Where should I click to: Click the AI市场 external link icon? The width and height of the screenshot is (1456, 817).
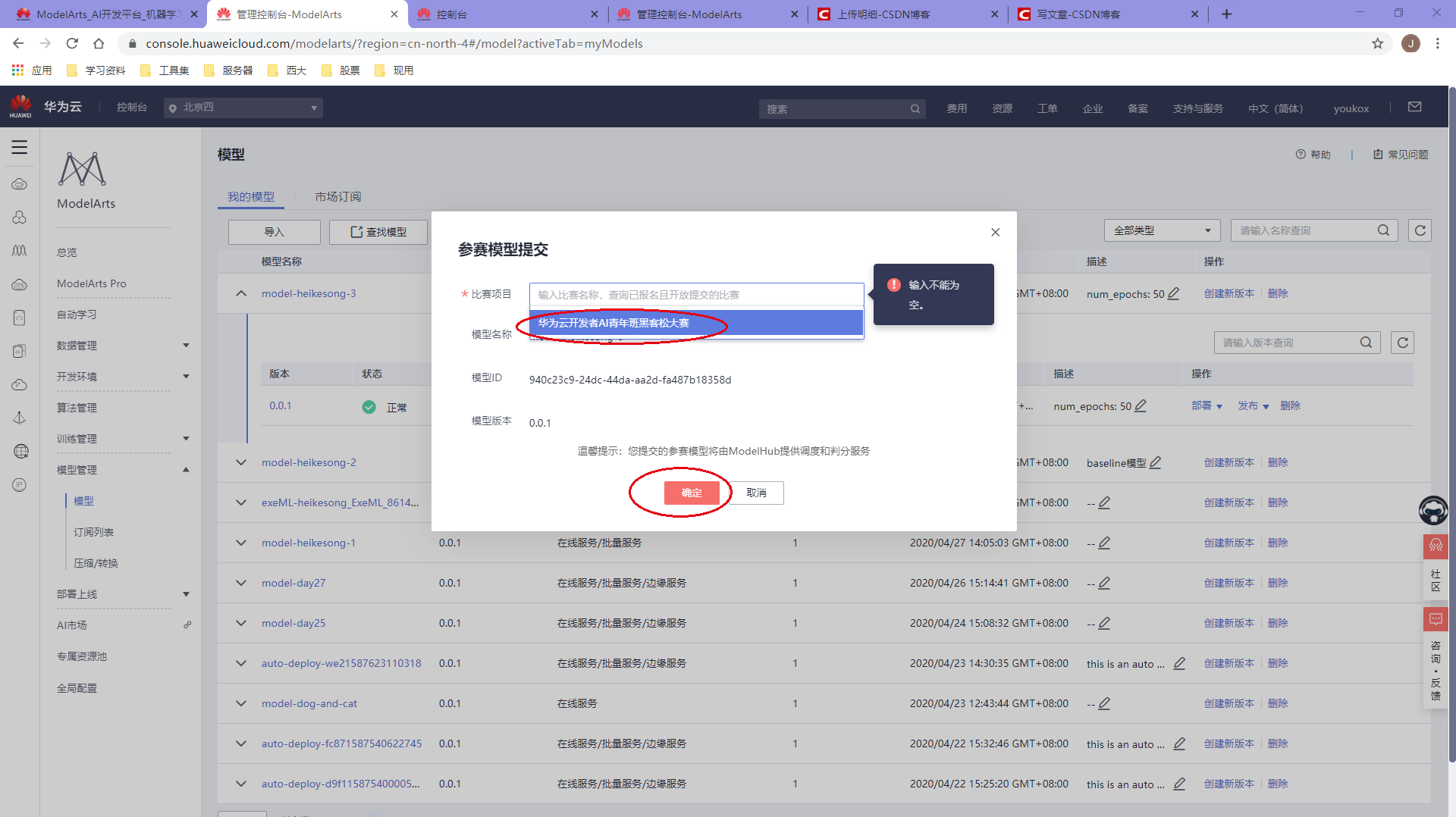187,625
